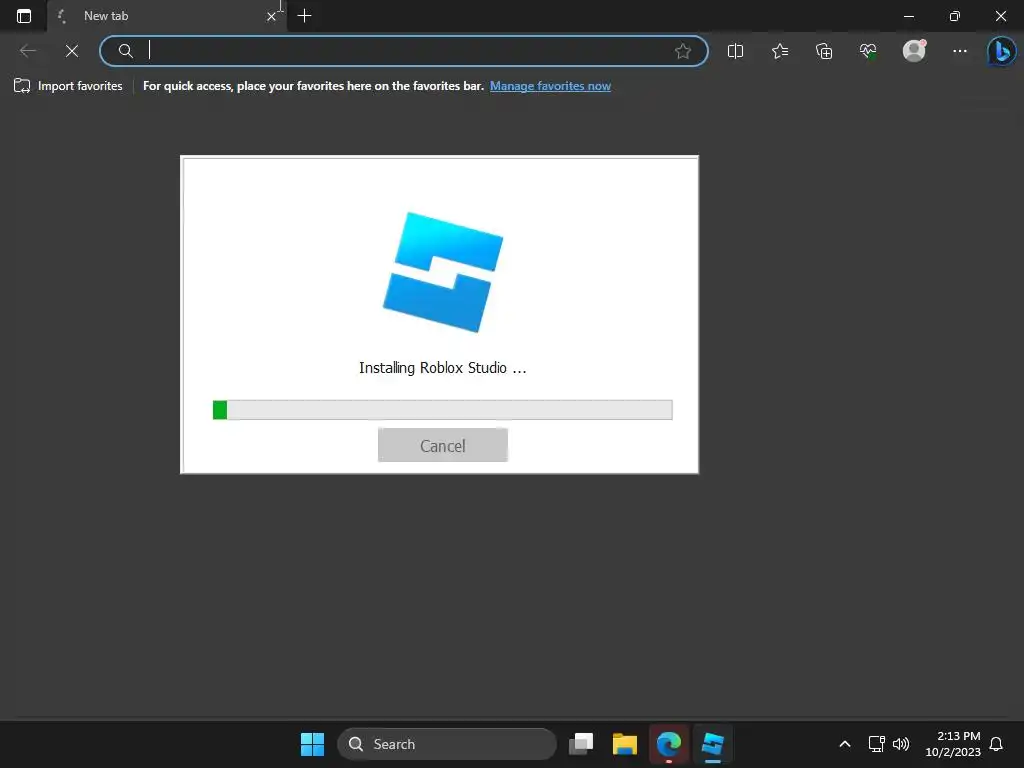
Task: Click Import favorites
Action: tap(68, 86)
